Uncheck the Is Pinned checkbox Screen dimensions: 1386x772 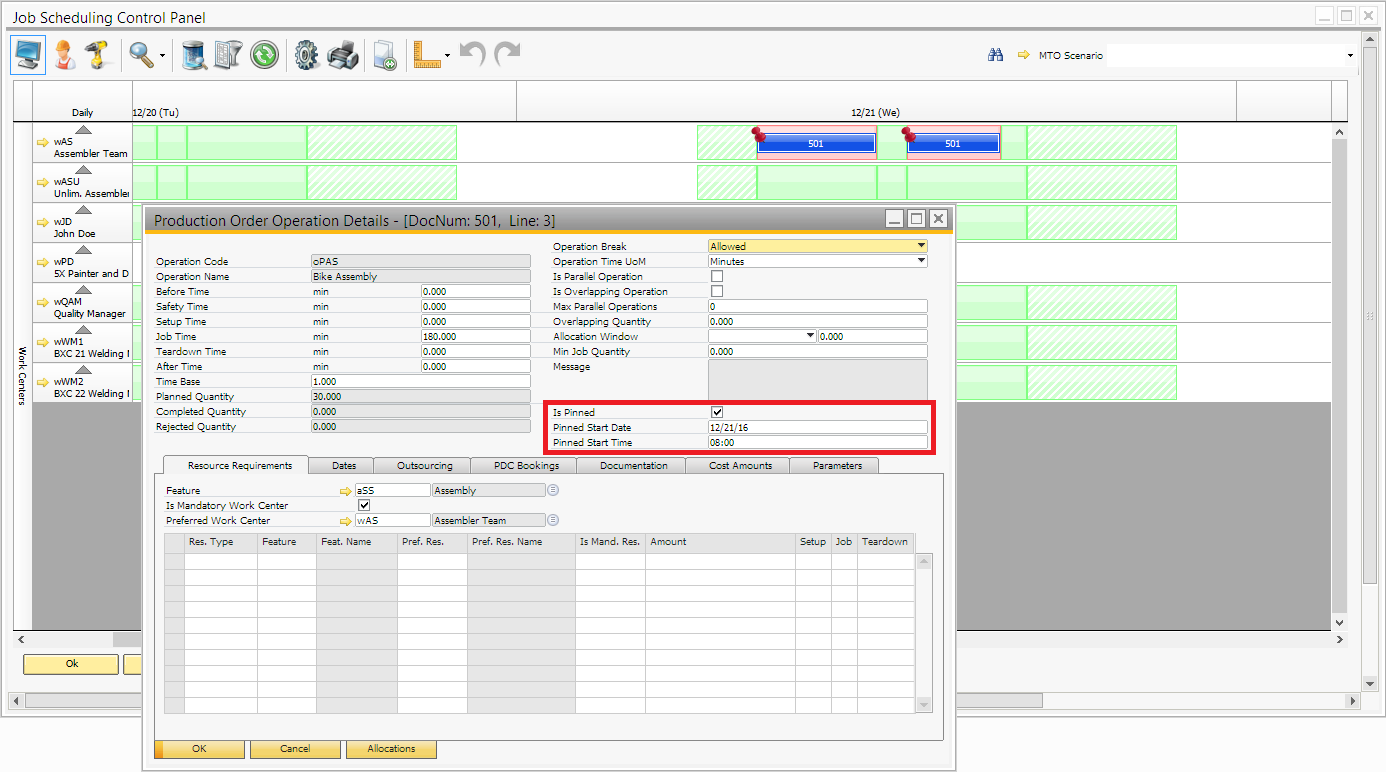[x=717, y=412]
